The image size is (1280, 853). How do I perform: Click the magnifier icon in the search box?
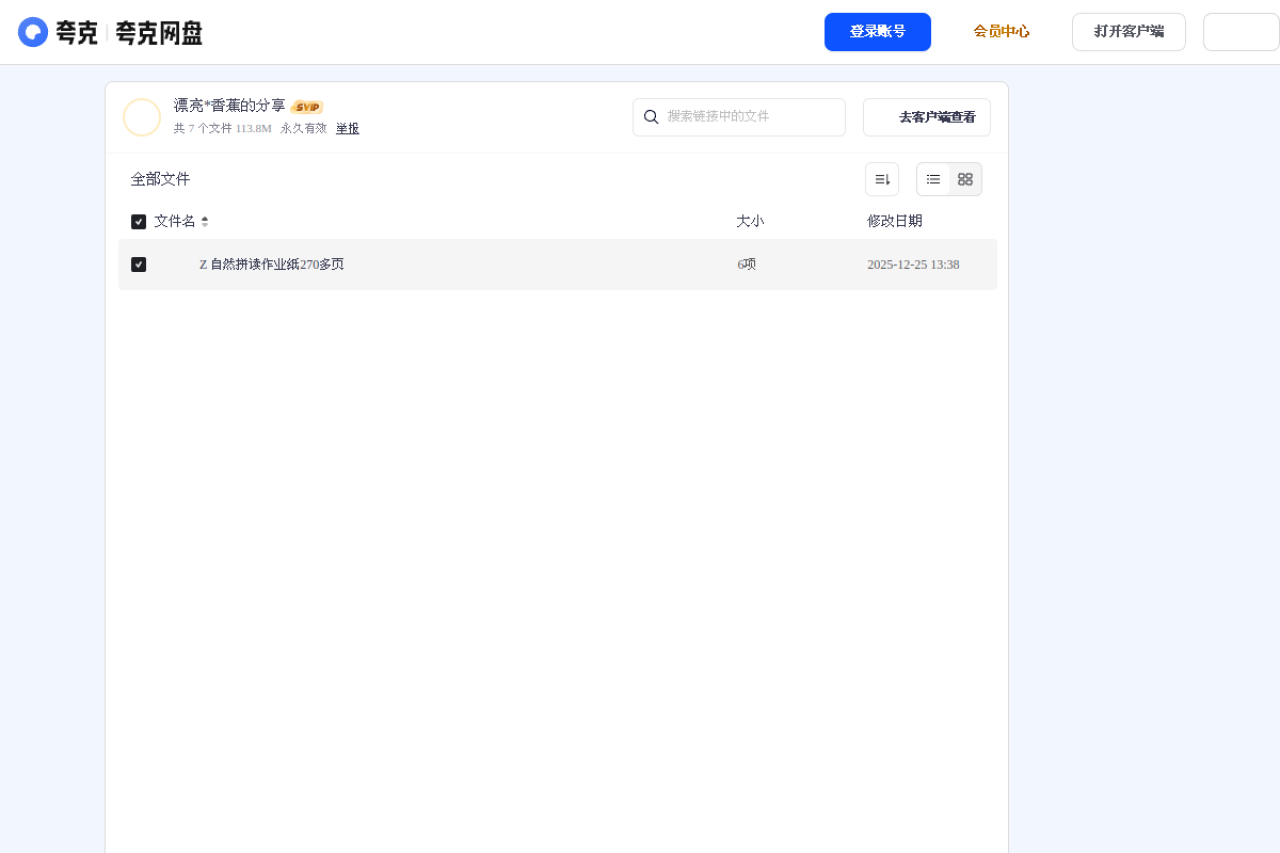(652, 117)
